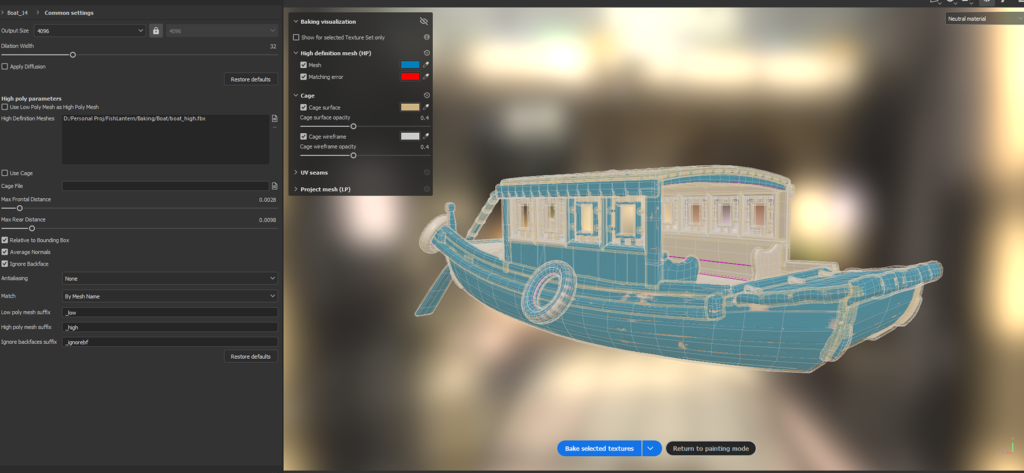Start baking with Bake selected textures

click(x=600, y=449)
